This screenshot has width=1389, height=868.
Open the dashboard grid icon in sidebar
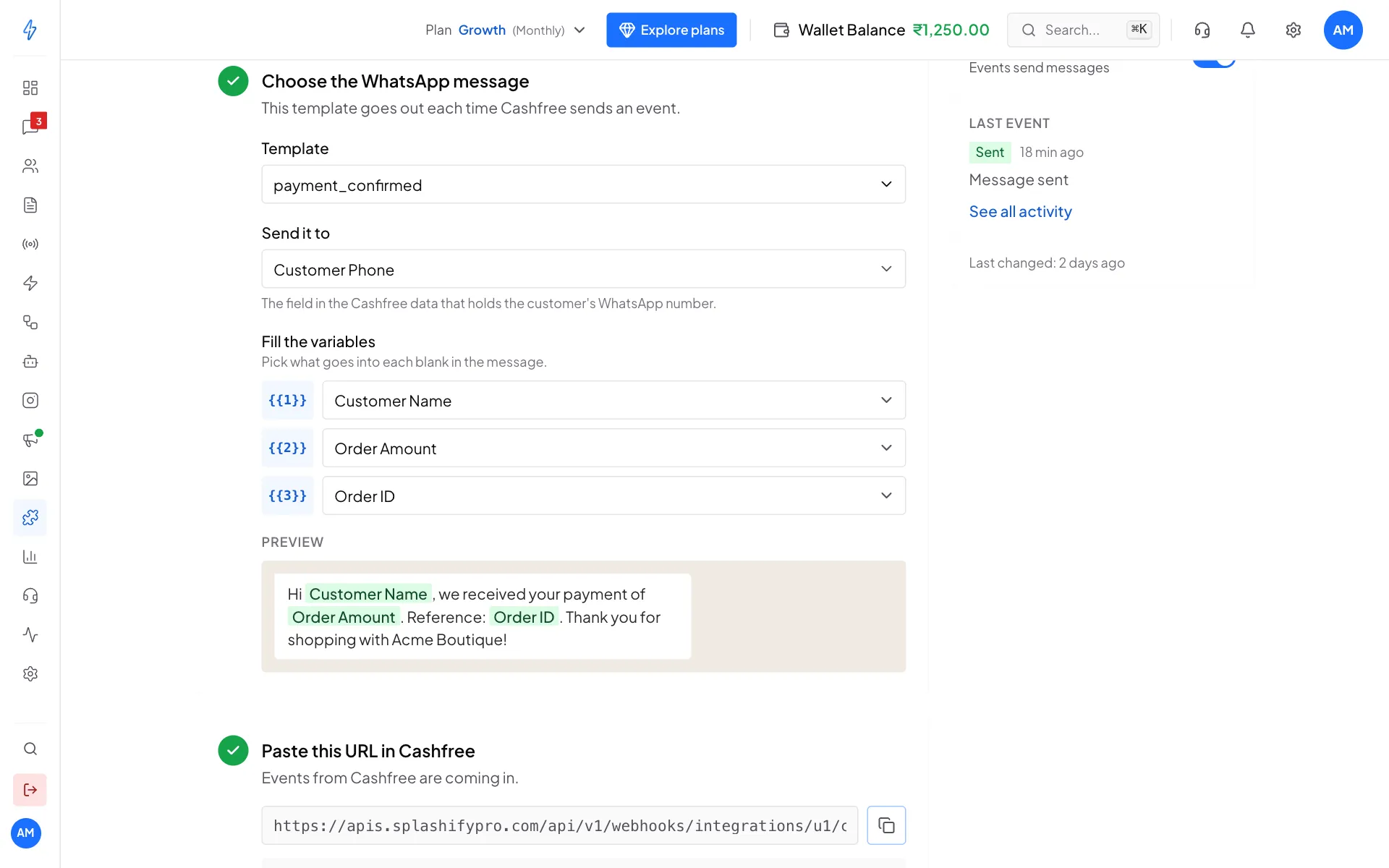[x=30, y=88]
